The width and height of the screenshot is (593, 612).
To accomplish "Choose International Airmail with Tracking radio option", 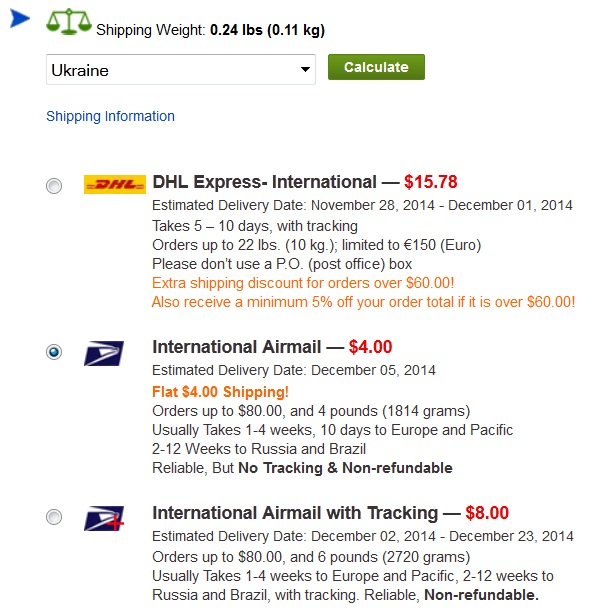I will pyautogui.click(x=54, y=517).
